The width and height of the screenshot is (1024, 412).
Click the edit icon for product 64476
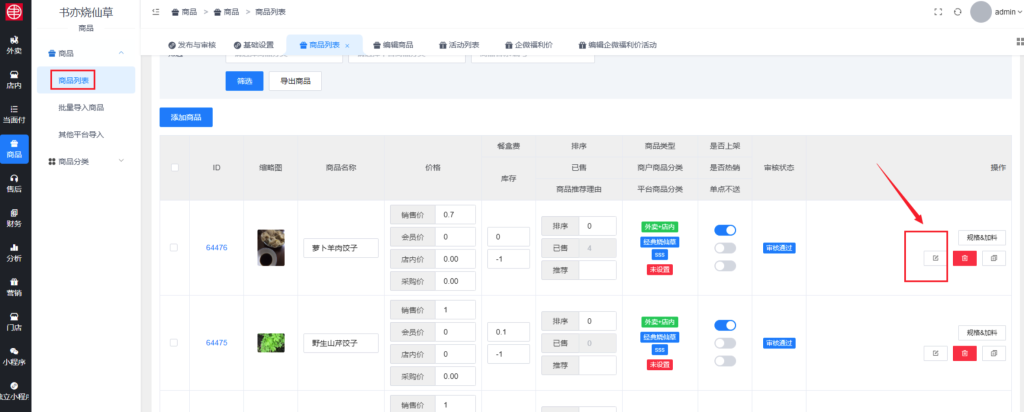[935, 258]
